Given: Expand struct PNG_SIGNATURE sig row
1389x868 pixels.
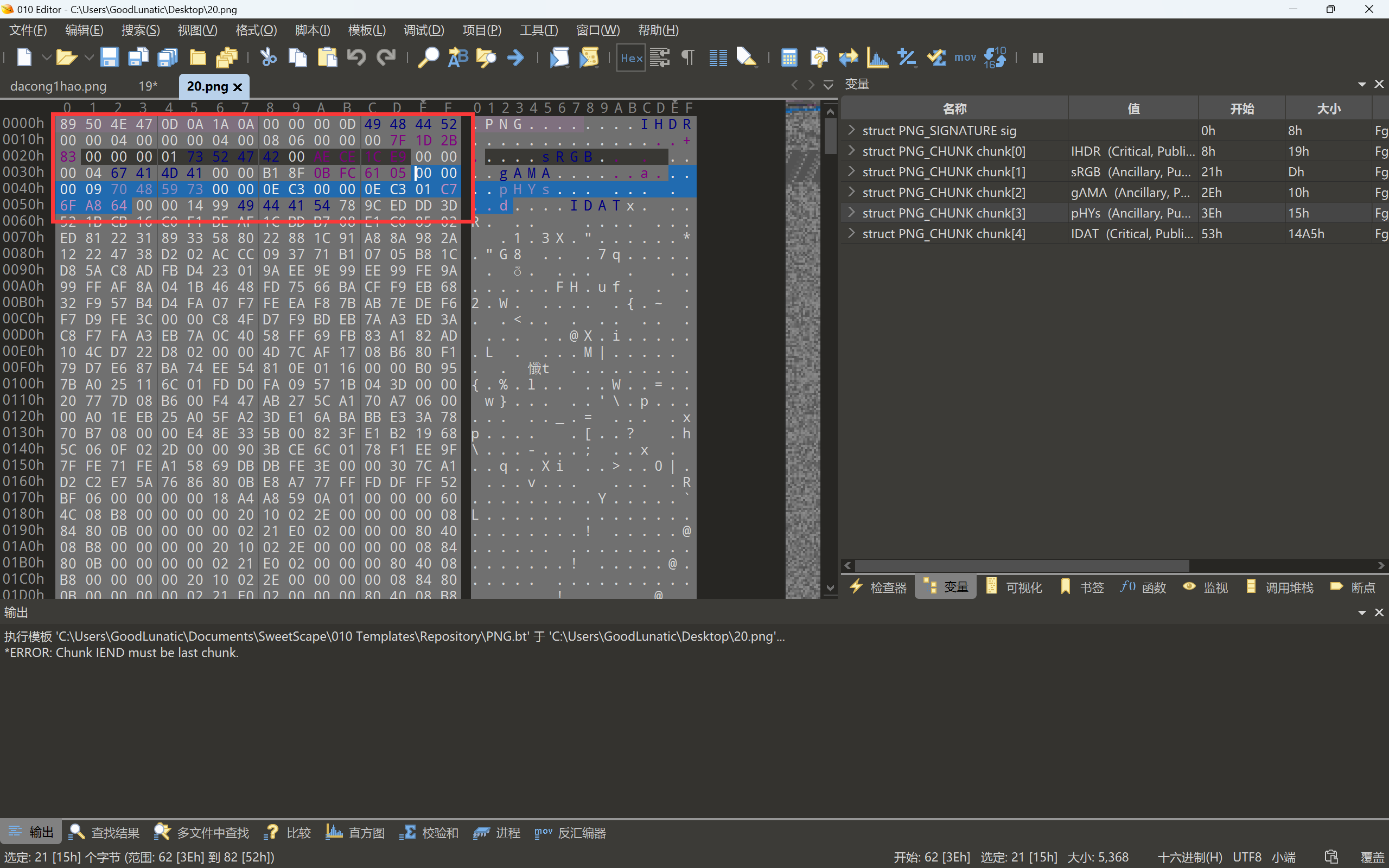Looking at the screenshot, I should 851,130.
